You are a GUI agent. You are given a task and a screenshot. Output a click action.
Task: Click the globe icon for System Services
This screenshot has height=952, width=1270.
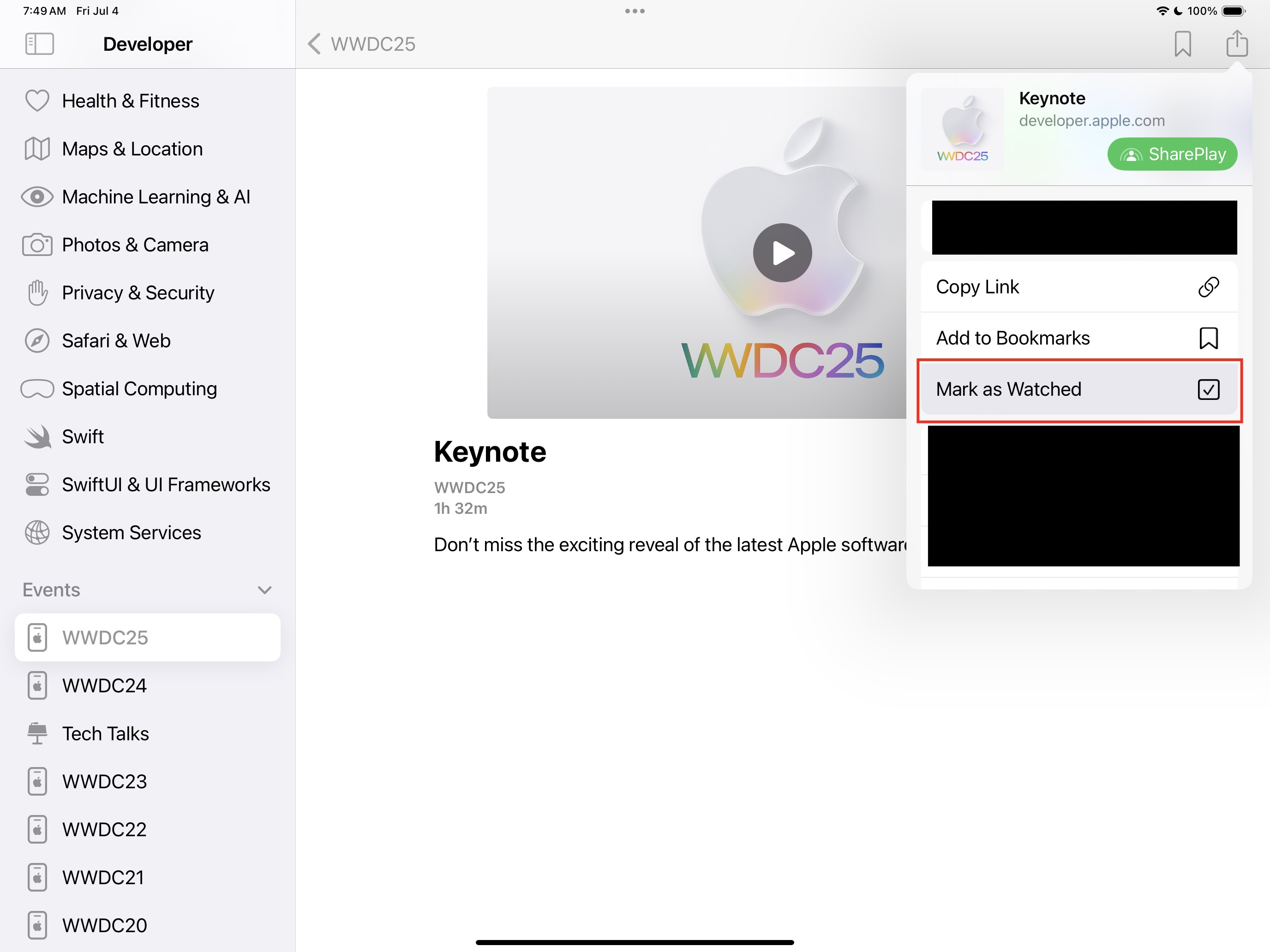(37, 532)
